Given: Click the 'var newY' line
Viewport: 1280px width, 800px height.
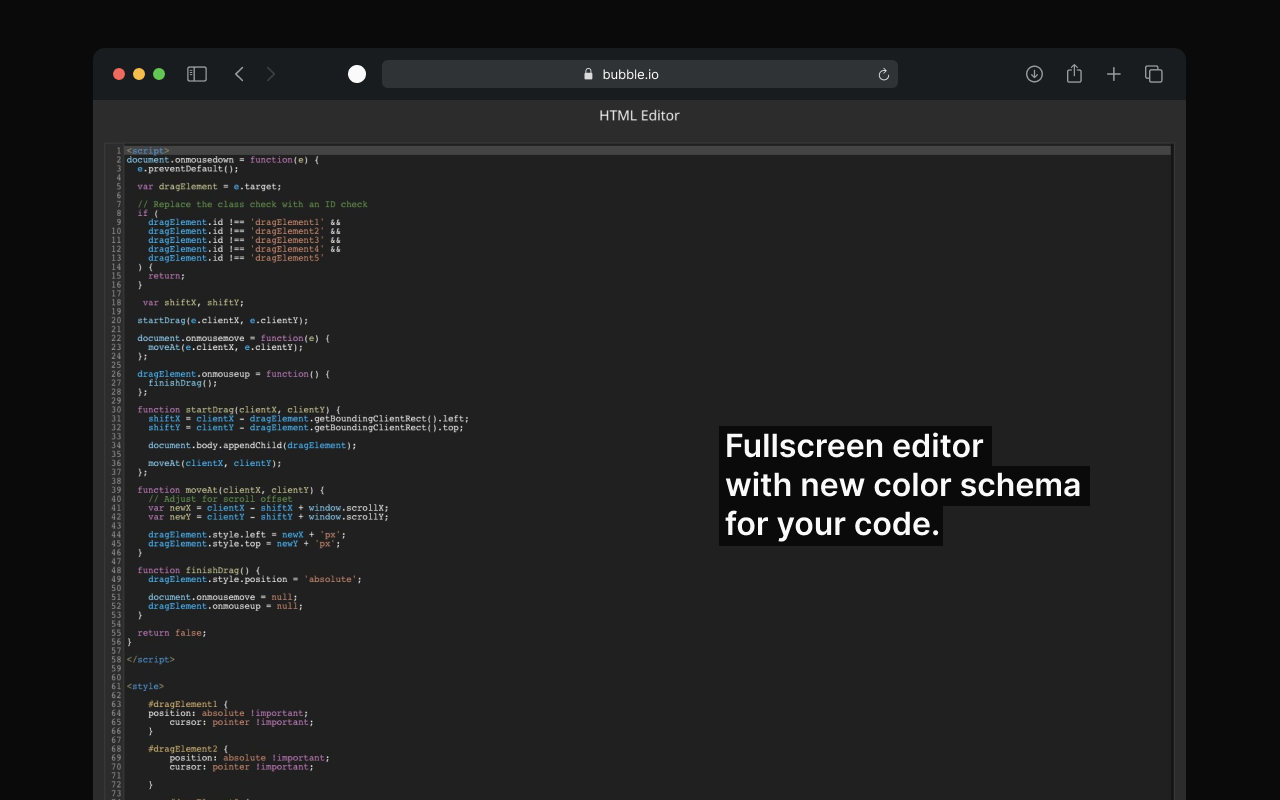Looking at the screenshot, I should coord(268,517).
